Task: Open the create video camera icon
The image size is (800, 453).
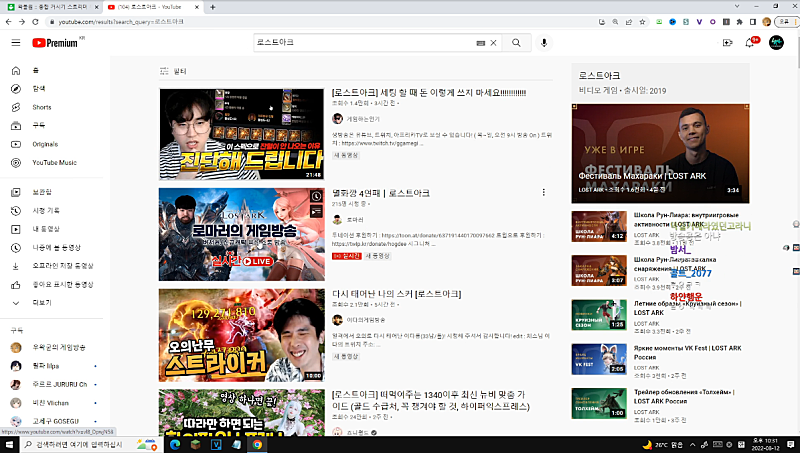Action: (727, 43)
